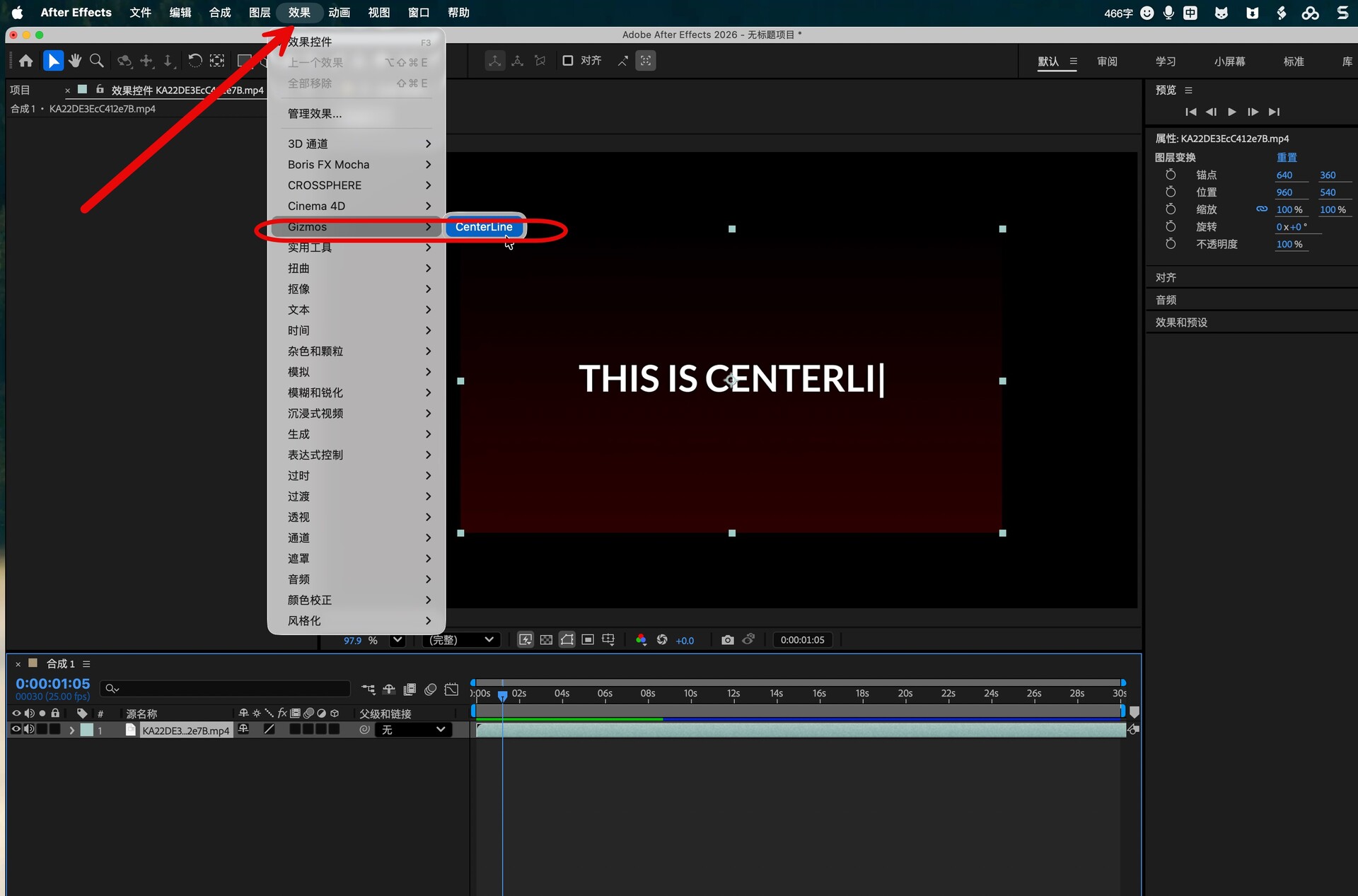Choose CenterLine from the Gizmos submenu
This screenshot has width=1358, height=896.
coord(484,227)
